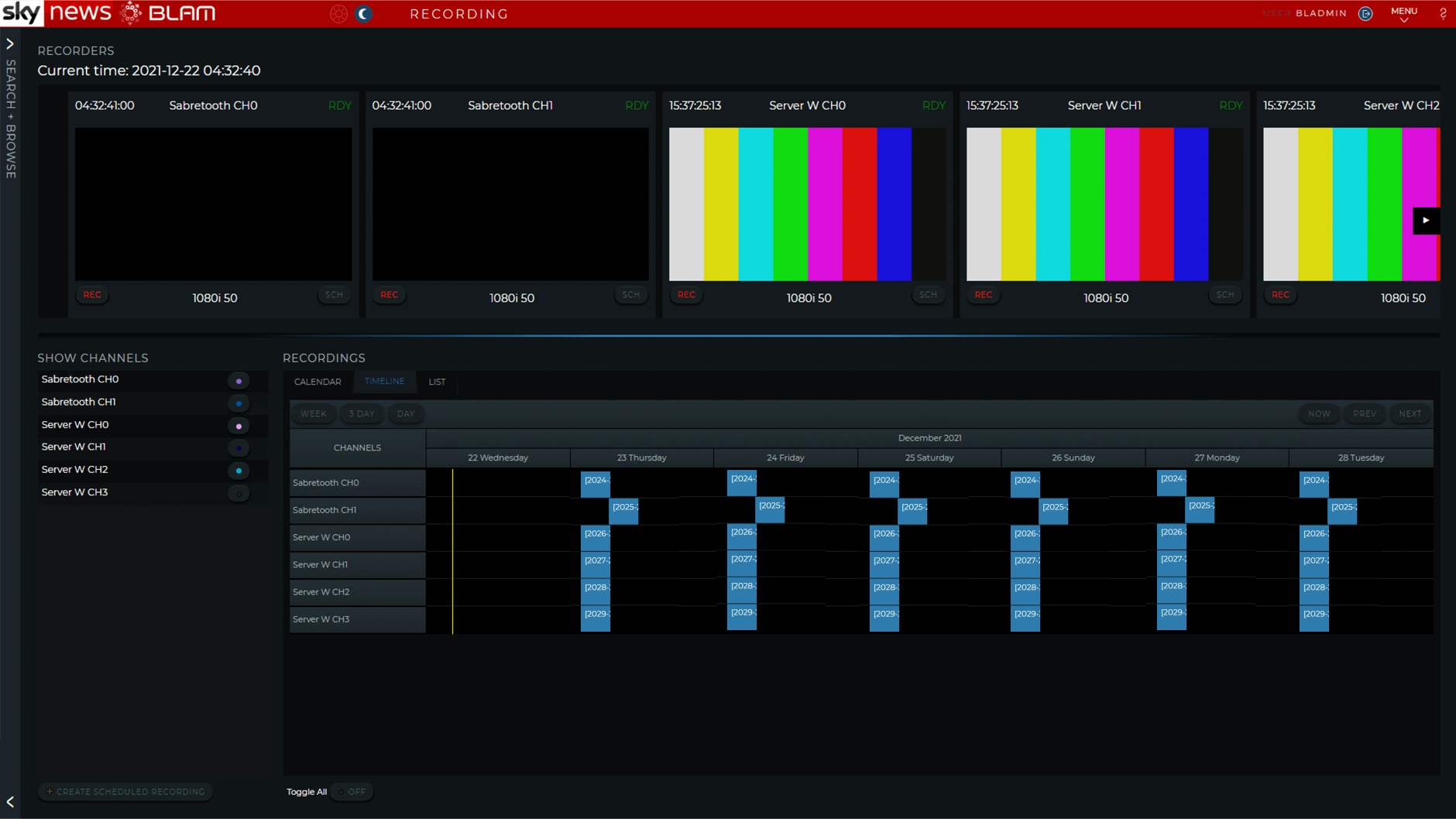This screenshot has height=819, width=1456.
Task: Open the help question mark icon
Action: coord(1443,14)
